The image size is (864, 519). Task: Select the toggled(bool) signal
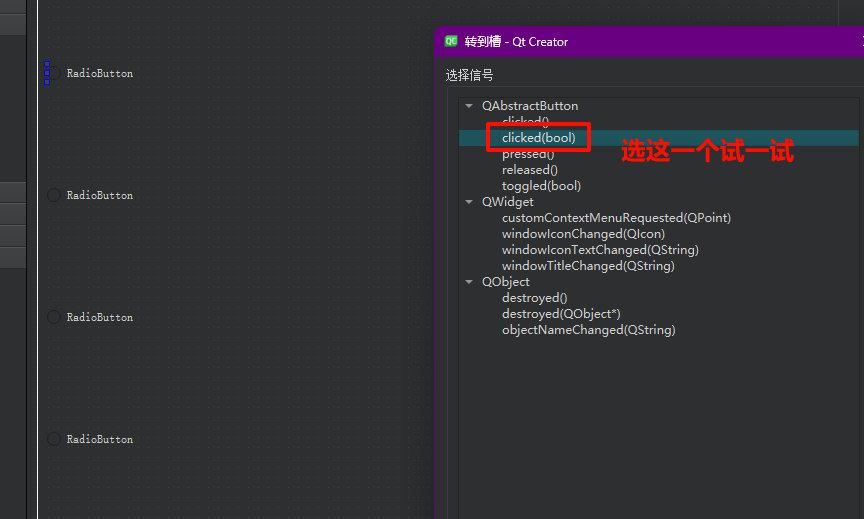click(x=541, y=186)
